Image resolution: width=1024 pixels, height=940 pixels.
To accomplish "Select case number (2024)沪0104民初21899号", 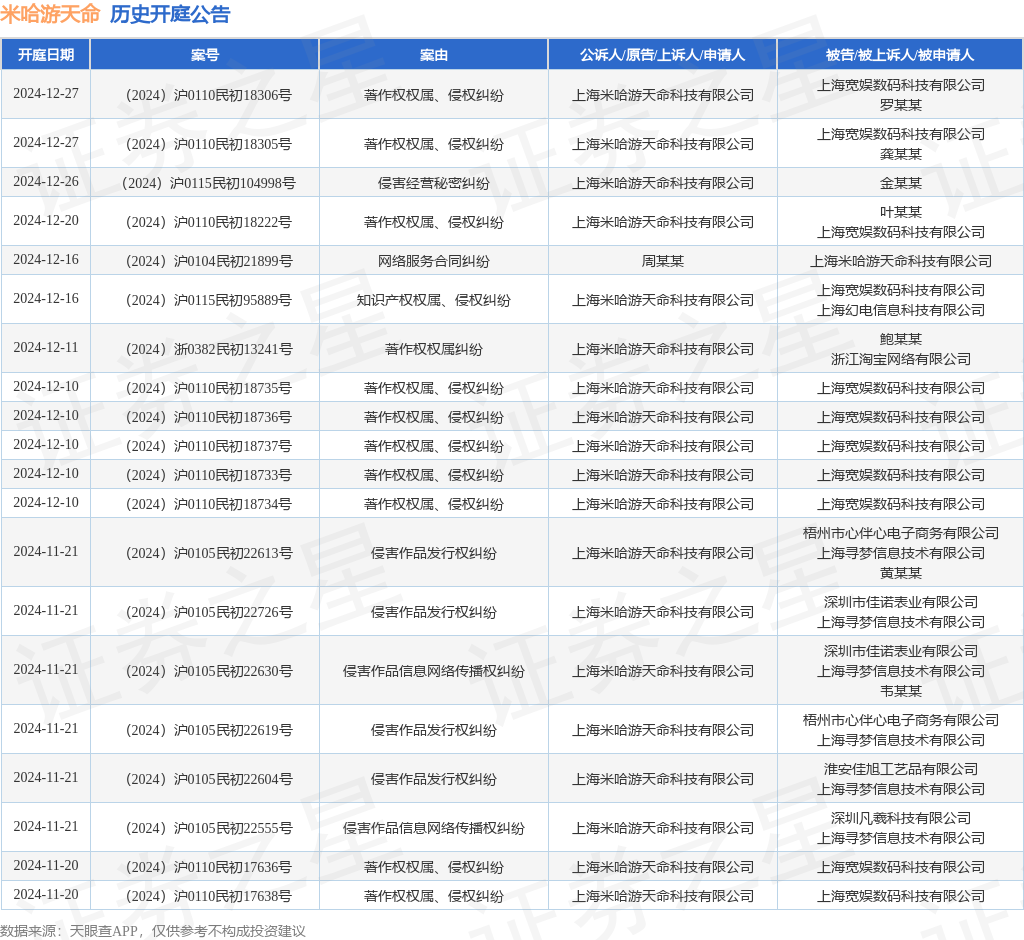I will tap(208, 261).
